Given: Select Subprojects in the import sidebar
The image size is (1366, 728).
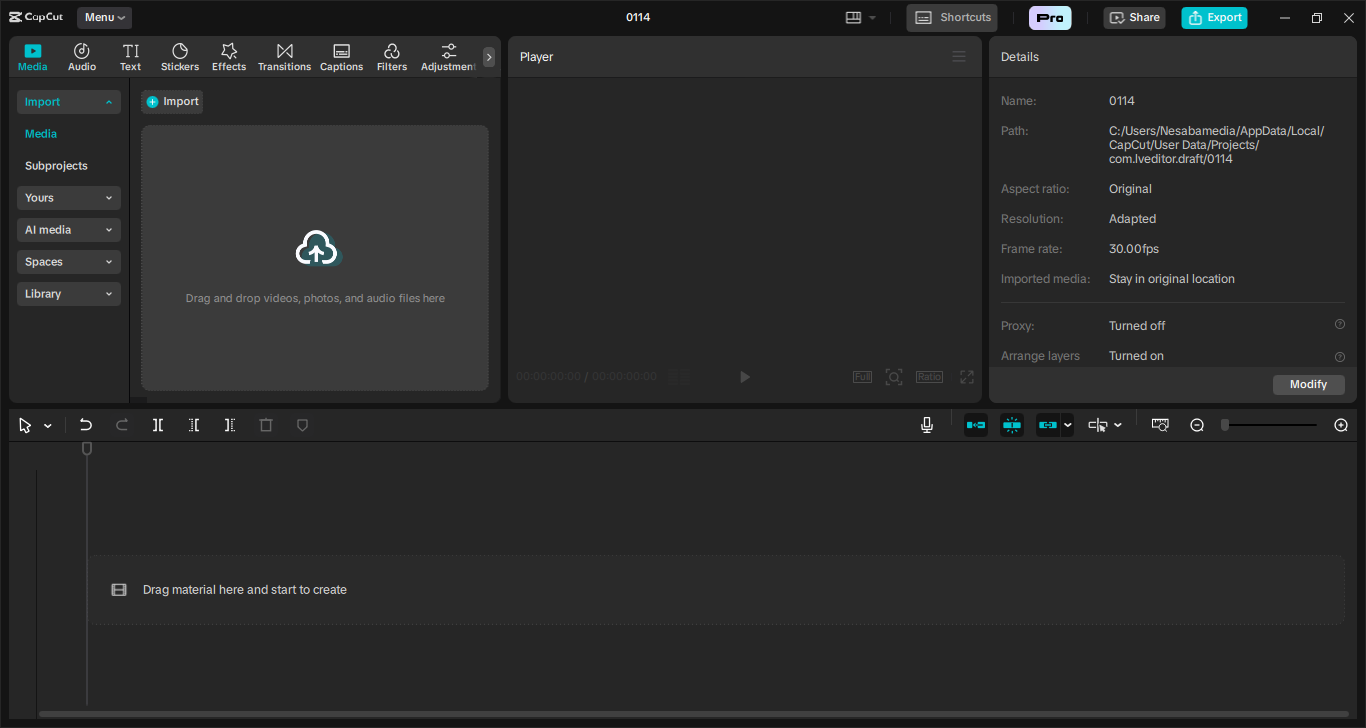Looking at the screenshot, I should point(56,166).
